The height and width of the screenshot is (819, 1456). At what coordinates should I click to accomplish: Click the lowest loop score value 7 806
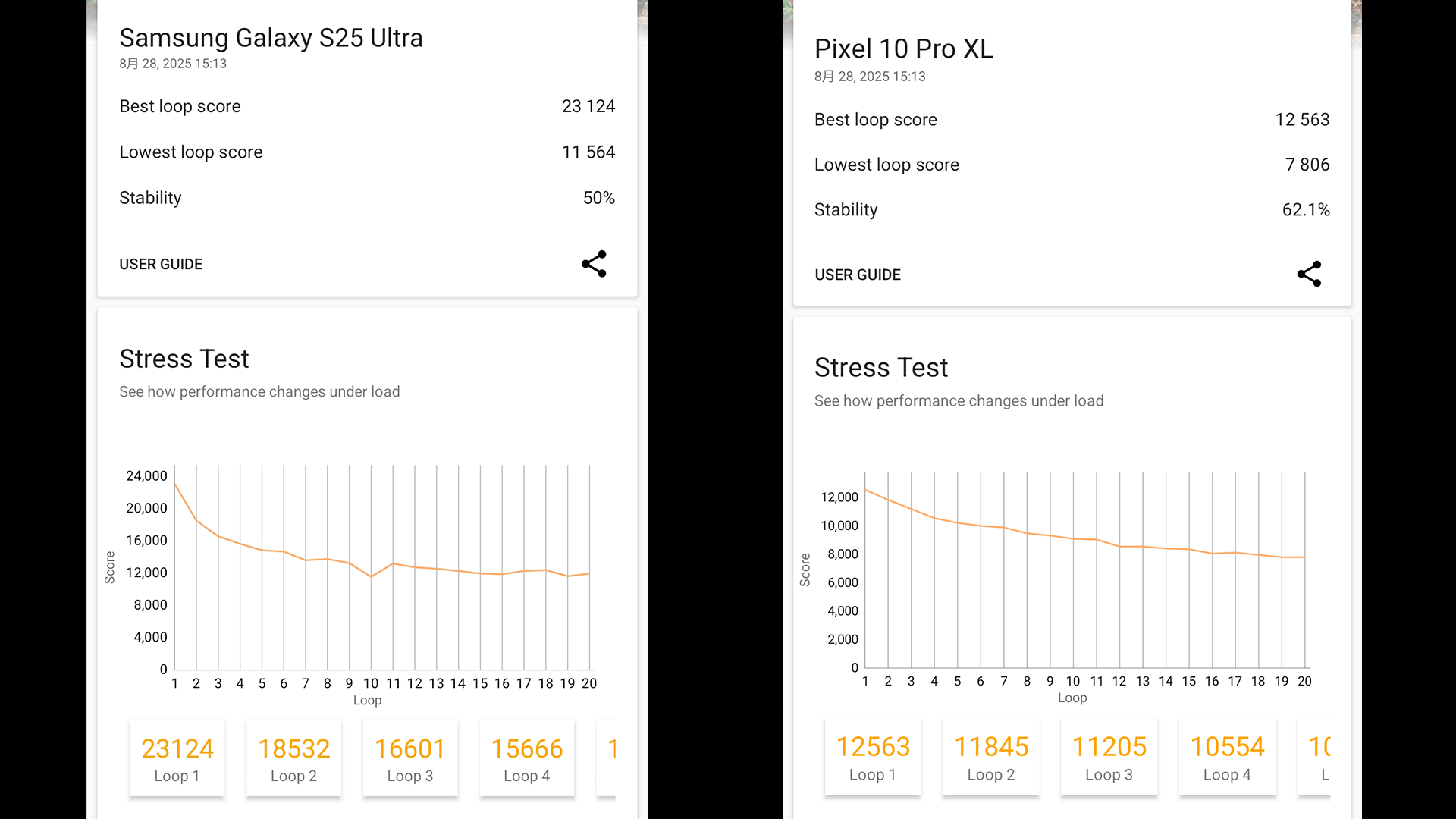(x=1307, y=165)
